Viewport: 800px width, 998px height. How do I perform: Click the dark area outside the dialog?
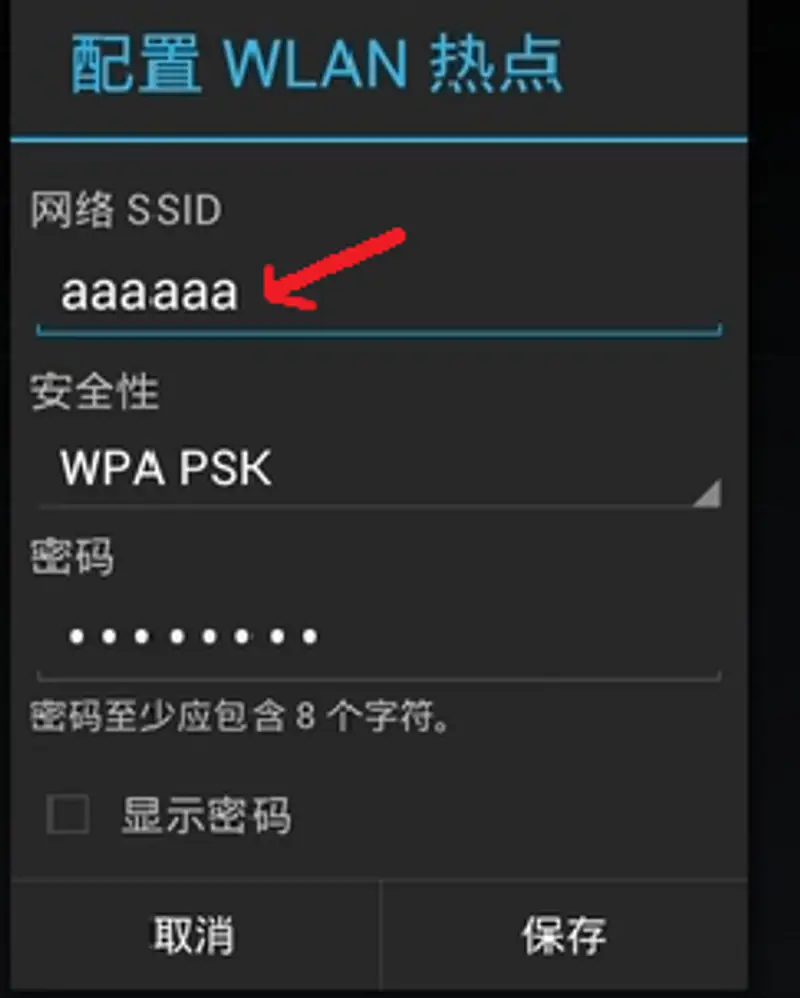[773, 499]
